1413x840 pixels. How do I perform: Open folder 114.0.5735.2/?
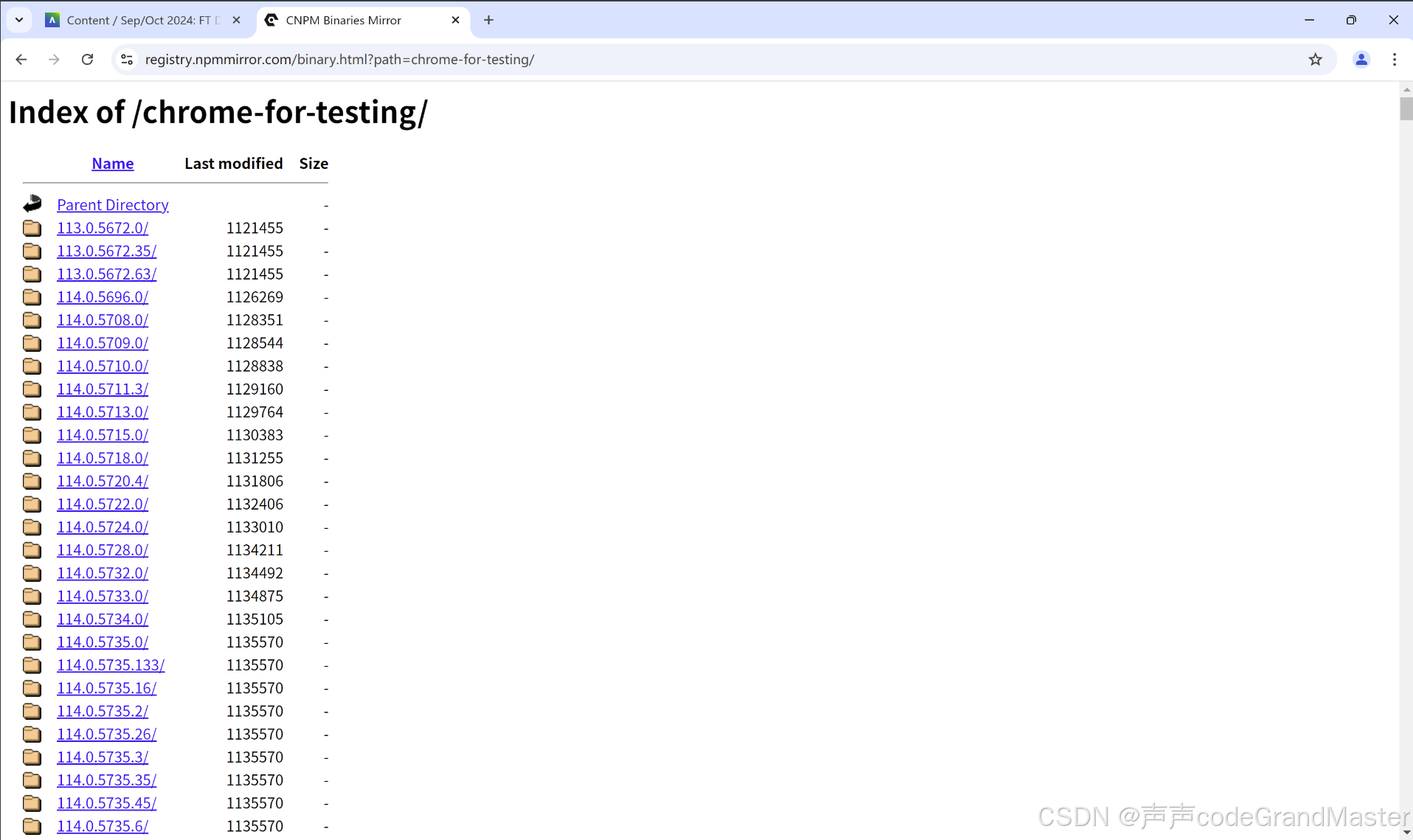[x=103, y=711]
